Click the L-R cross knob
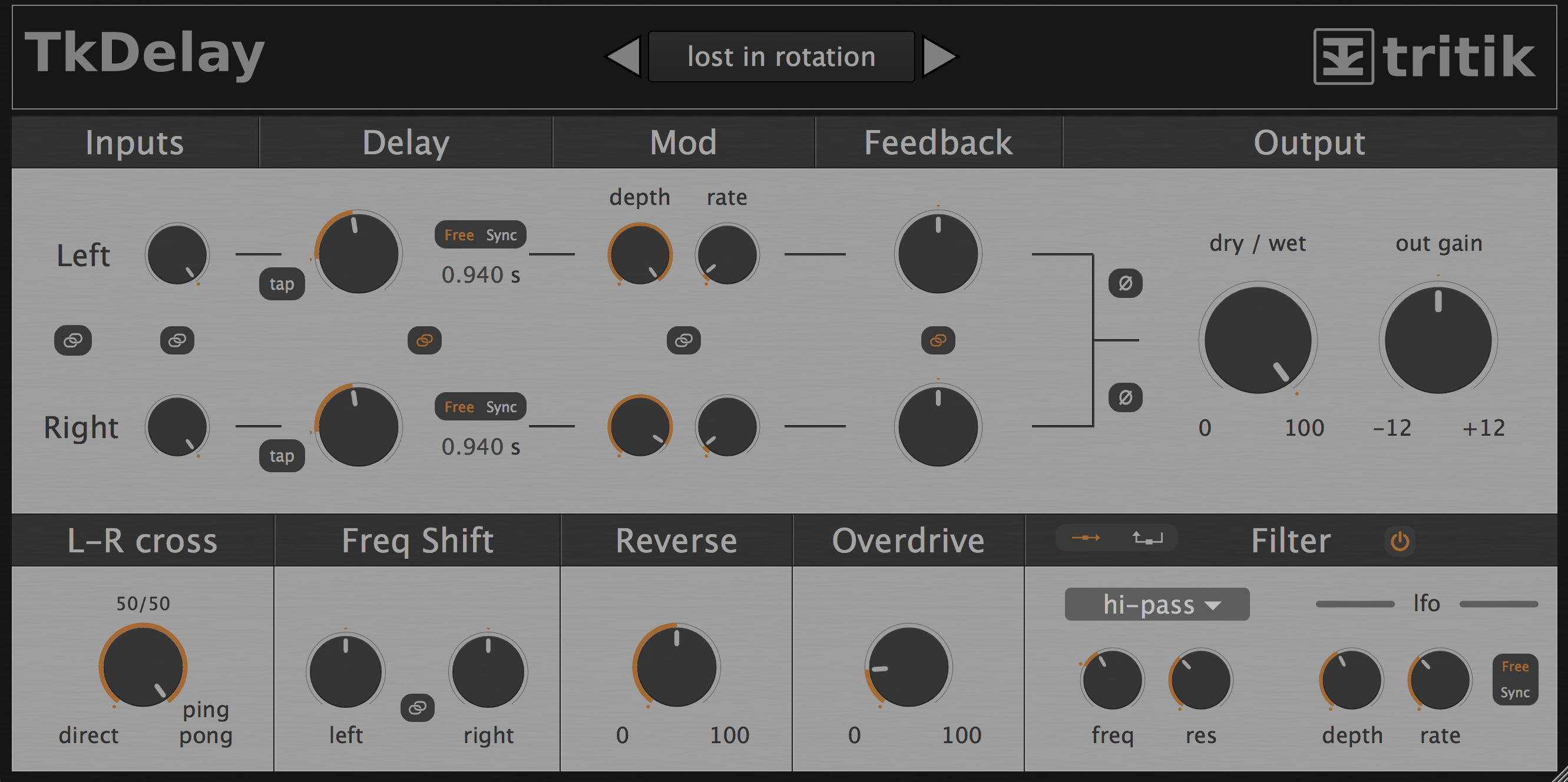The height and width of the screenshot is (782, 1568). [143, 667]
